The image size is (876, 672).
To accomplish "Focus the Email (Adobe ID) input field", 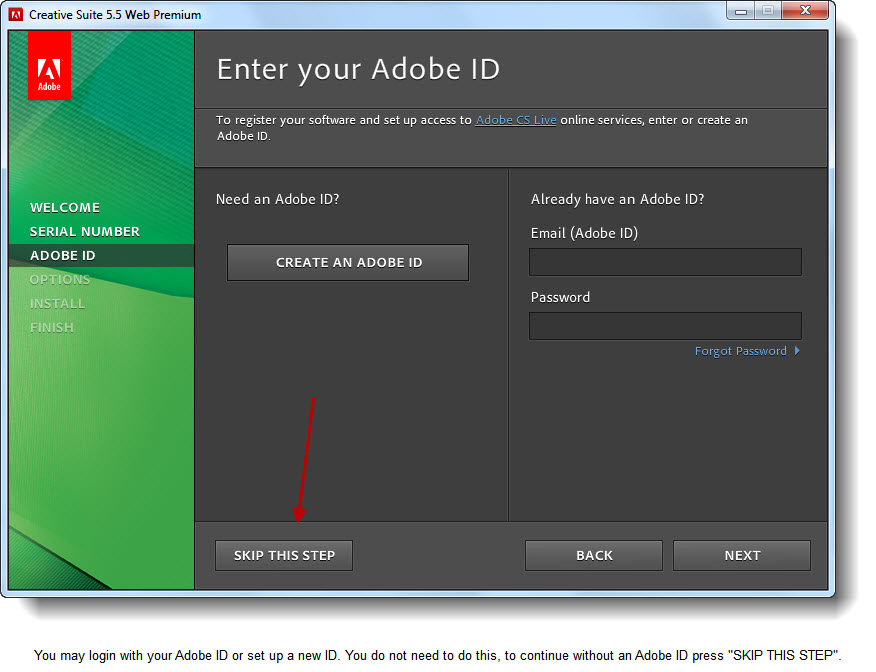I will click(x=665, y=262).
